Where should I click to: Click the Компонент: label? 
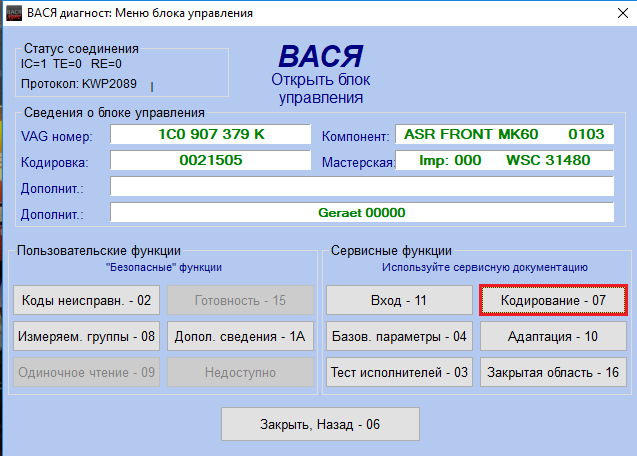[355, 136]
